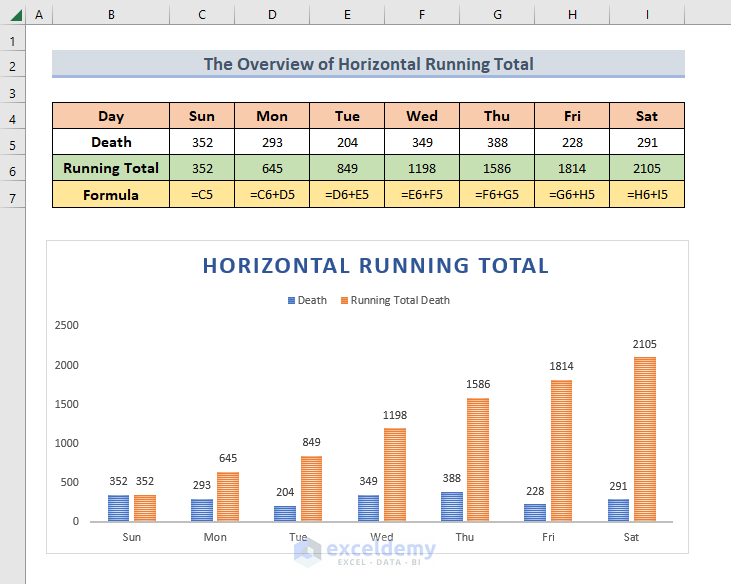
Task: Click the 'Death' row label cell
Action: click(x=111, y=142)
